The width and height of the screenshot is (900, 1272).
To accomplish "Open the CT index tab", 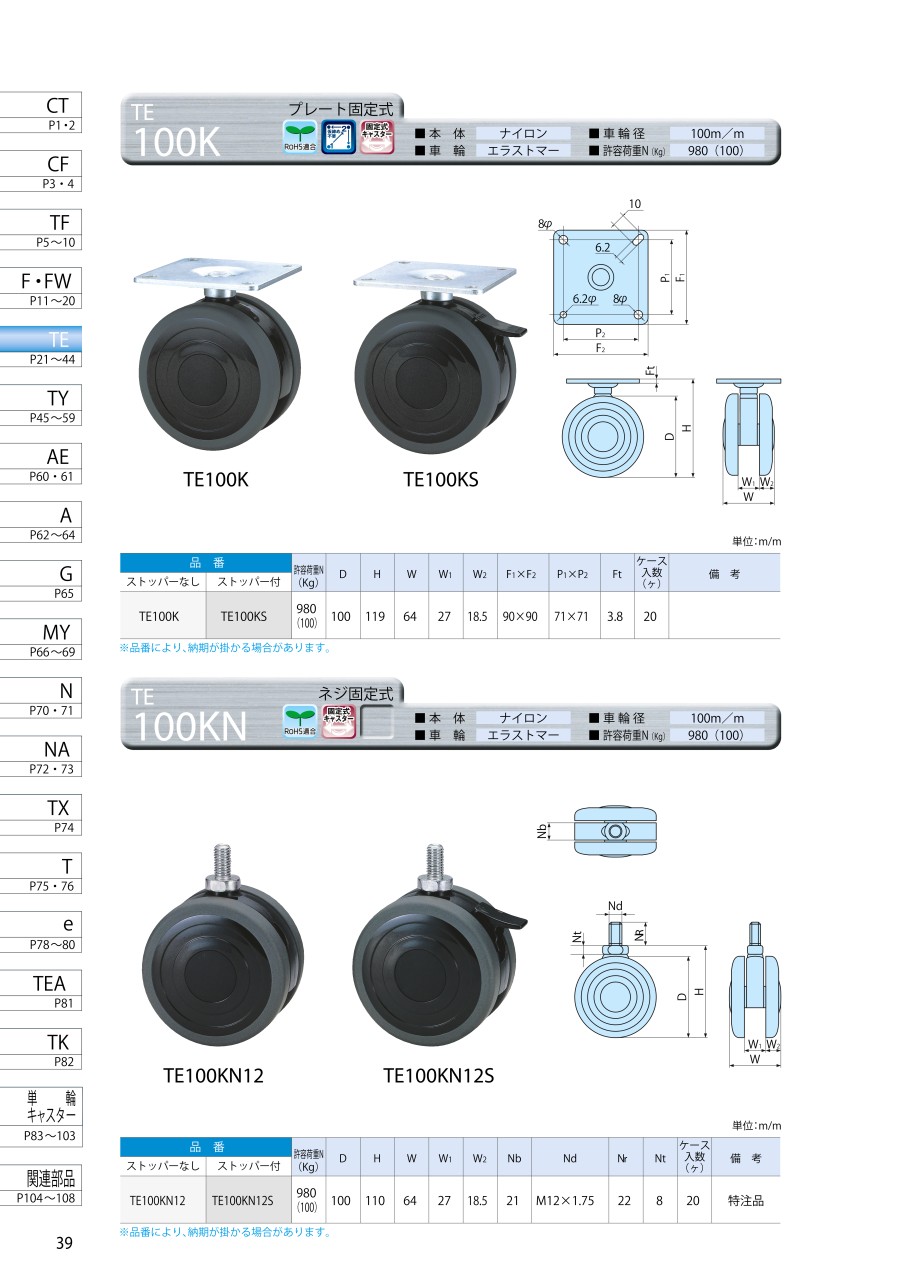I will [x=57, y=112].
